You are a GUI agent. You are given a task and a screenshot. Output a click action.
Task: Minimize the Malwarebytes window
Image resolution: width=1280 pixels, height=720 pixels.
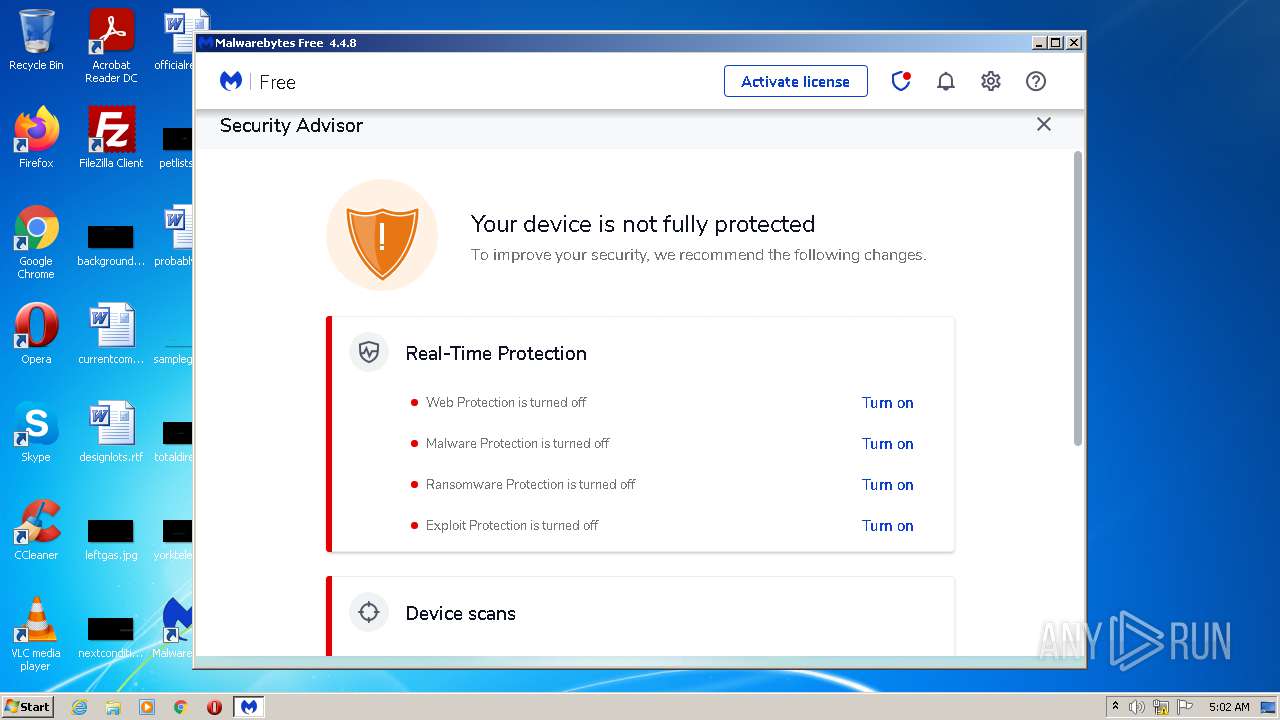click(1040, 43)
